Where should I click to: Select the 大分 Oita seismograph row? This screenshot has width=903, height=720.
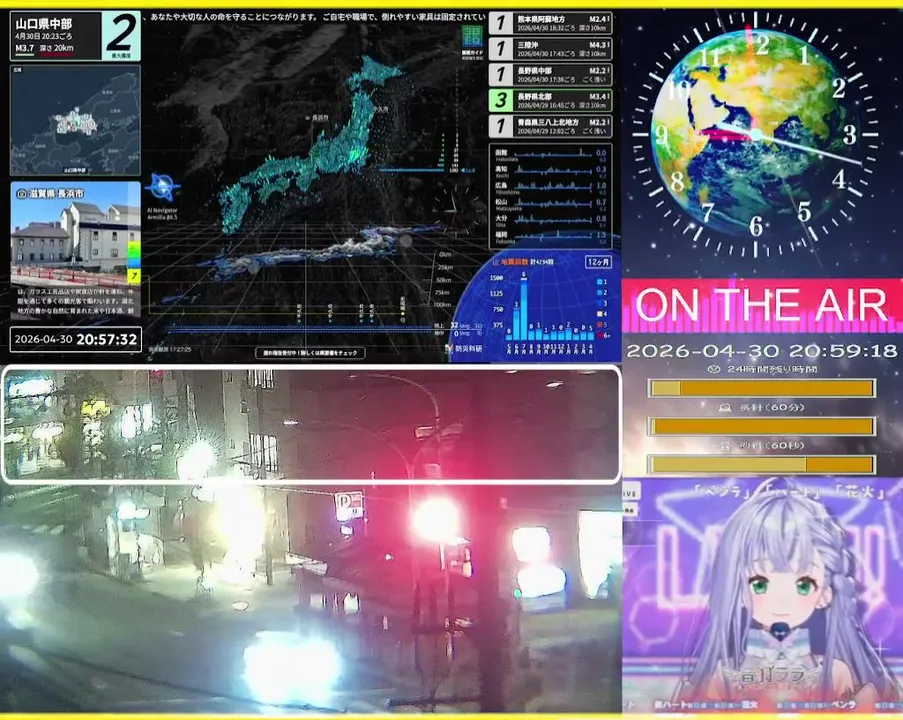click(x=551, y=221)
